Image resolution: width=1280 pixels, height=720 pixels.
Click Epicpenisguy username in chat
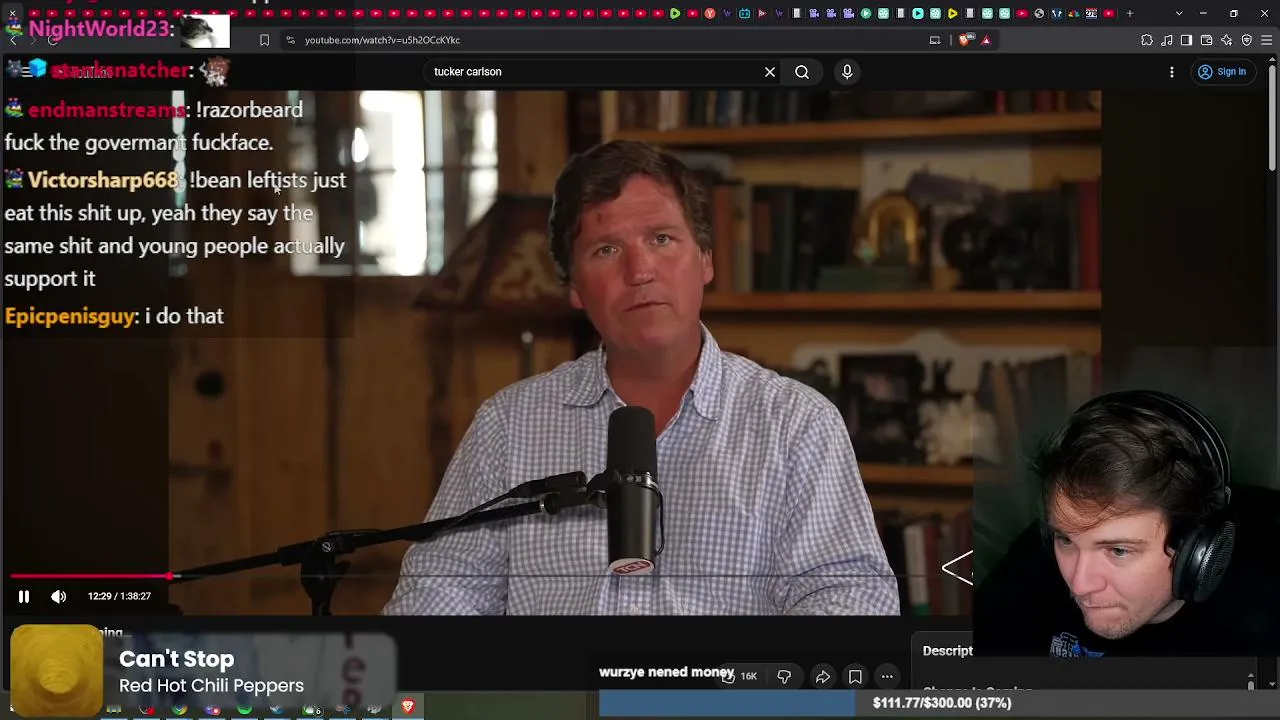(x=69, y=316)
